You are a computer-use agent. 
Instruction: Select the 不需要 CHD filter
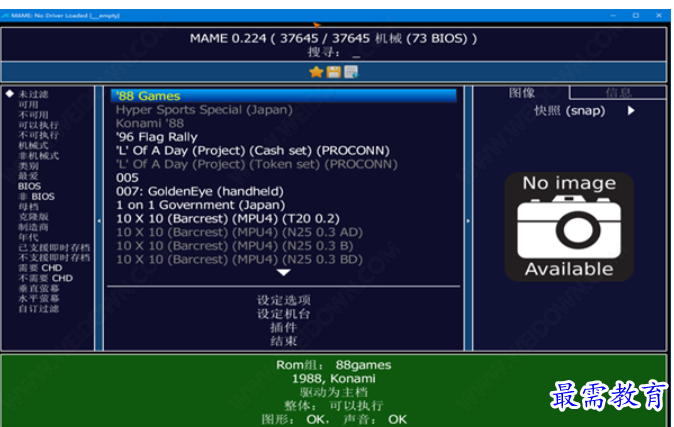click(45, 278)
